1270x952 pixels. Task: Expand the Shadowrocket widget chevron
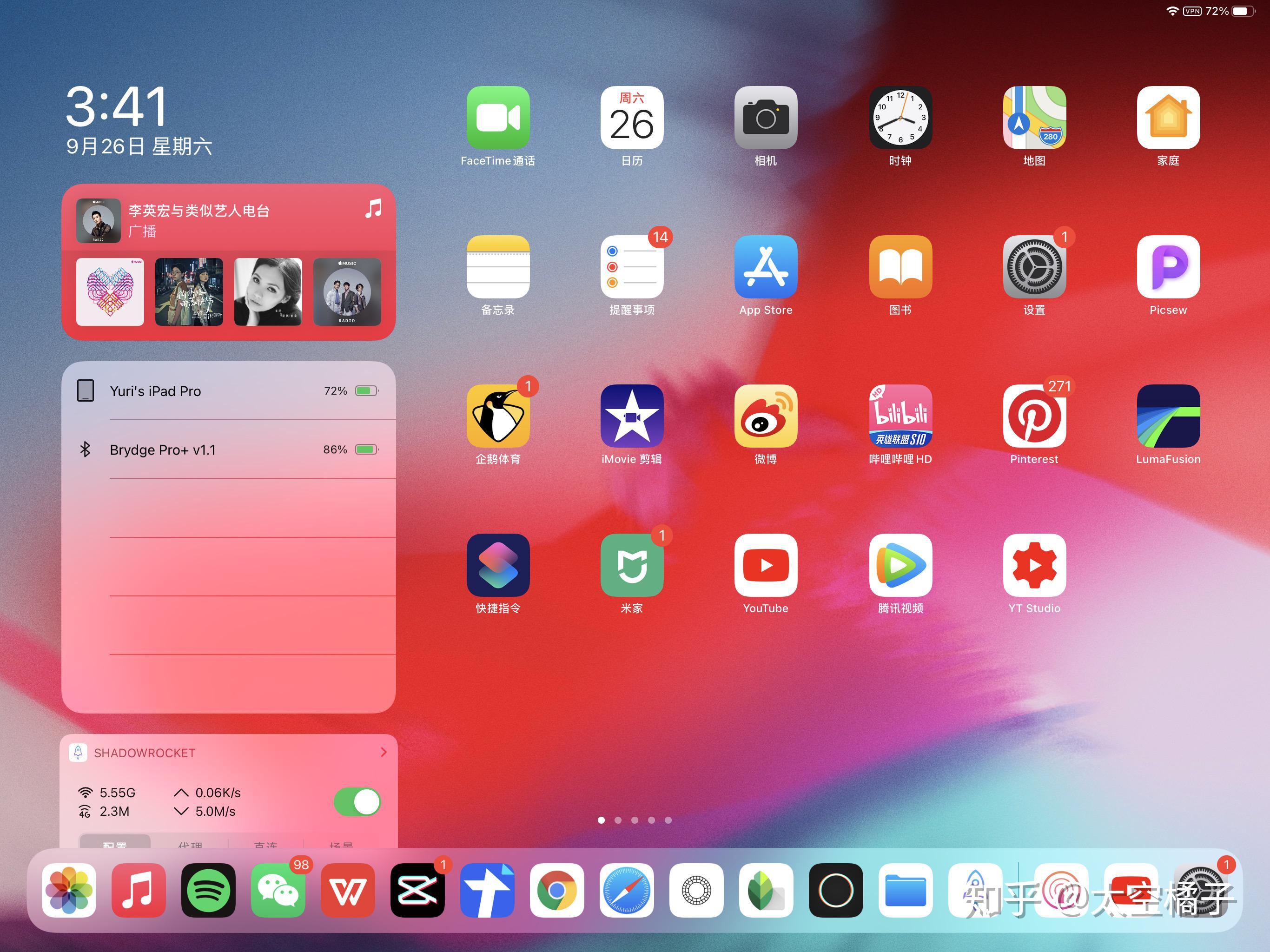[384, 752]
